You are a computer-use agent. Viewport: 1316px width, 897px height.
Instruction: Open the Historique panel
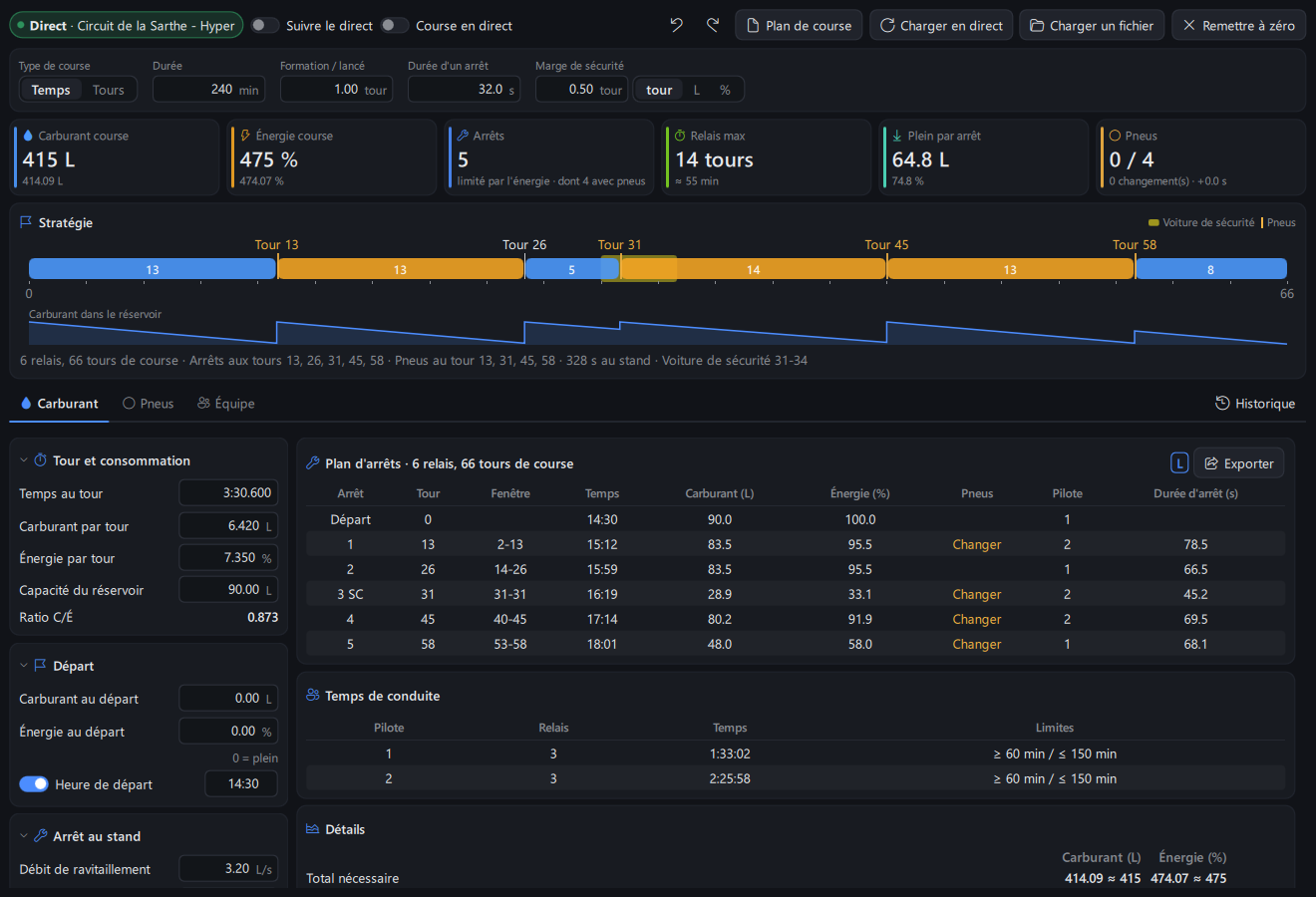[x=1255, y=404]
